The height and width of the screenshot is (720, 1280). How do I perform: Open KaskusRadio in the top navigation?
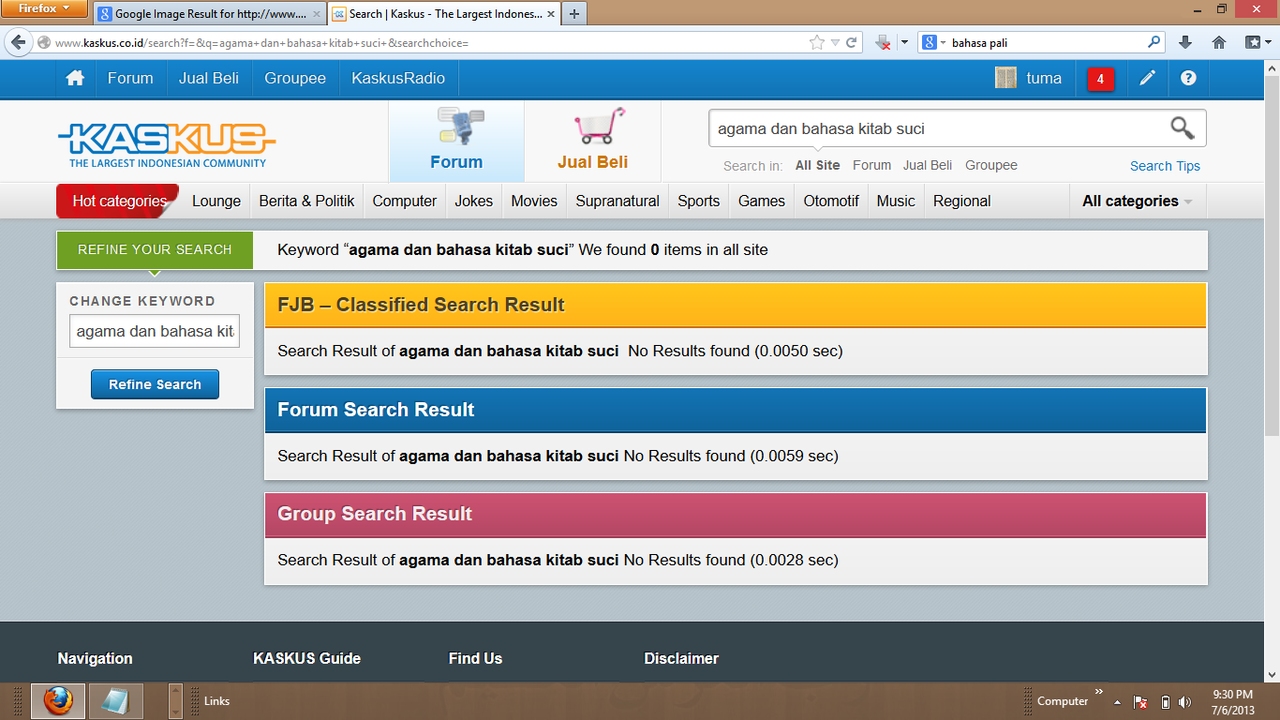click(398, 78)
